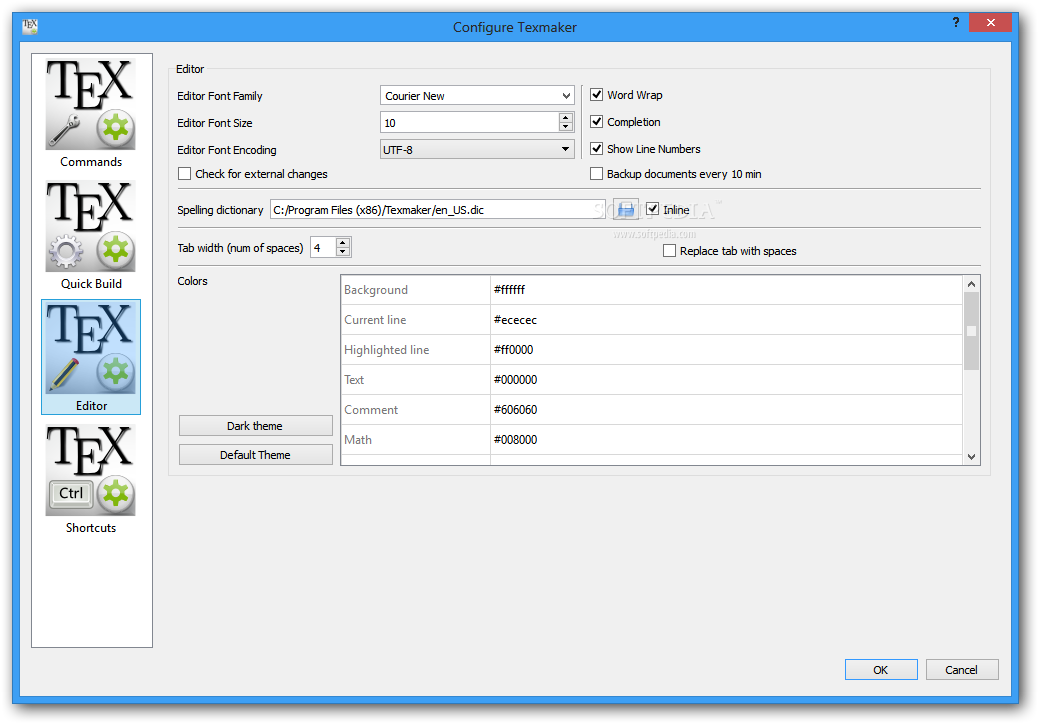Disable the Completion checkbox
The height and width of the screenshot is (724, 1039).
[x=596, y=122]
